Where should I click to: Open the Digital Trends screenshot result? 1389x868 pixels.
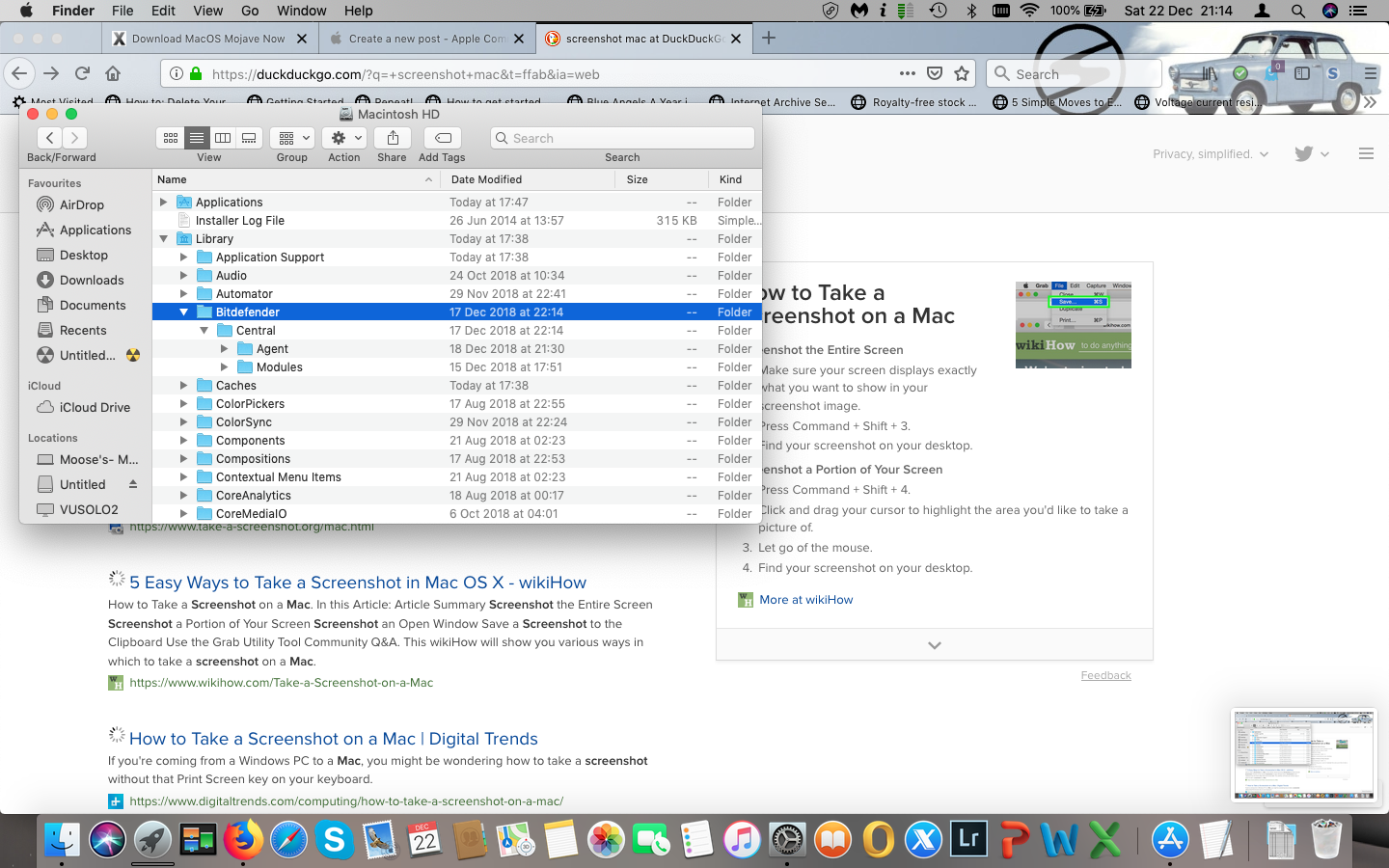pos(334,739)
